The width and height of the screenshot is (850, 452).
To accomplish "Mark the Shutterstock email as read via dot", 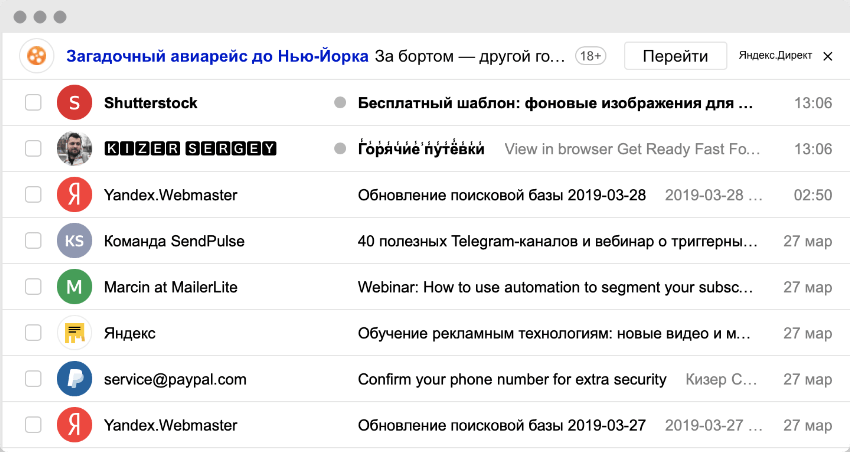I will coord(340,102).
